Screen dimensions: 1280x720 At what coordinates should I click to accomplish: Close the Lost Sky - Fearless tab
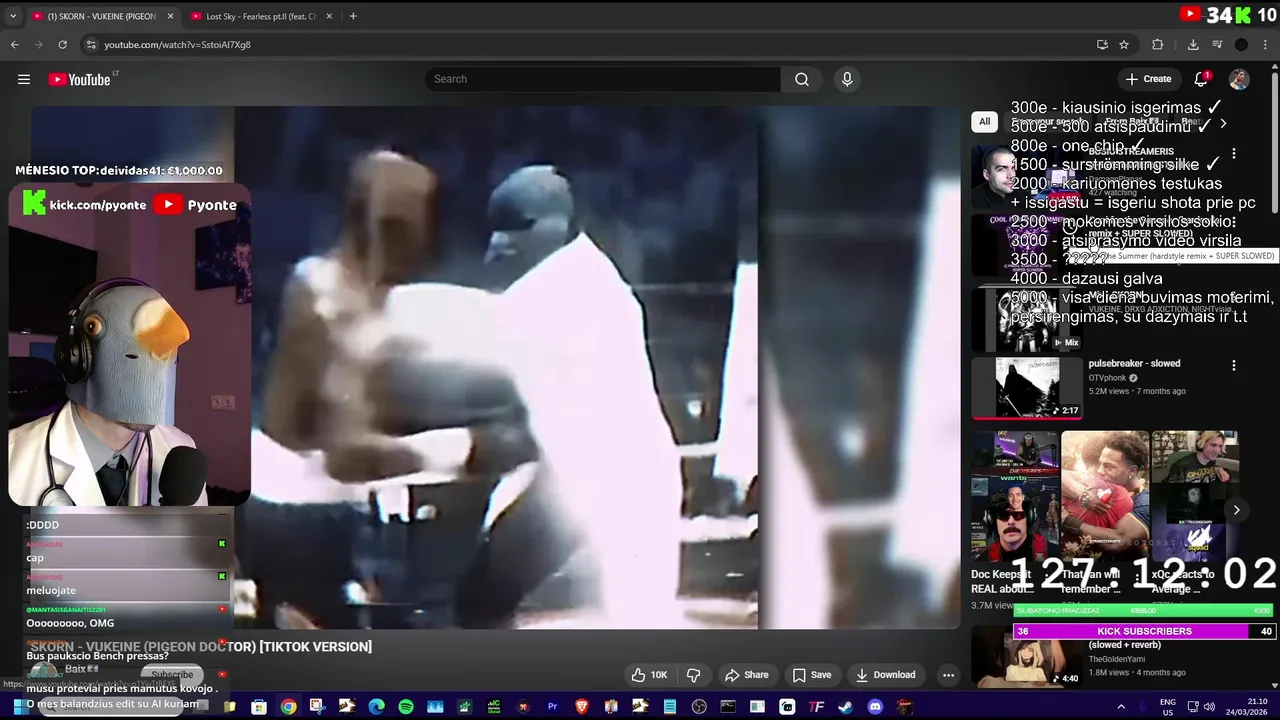coord(329,16)
